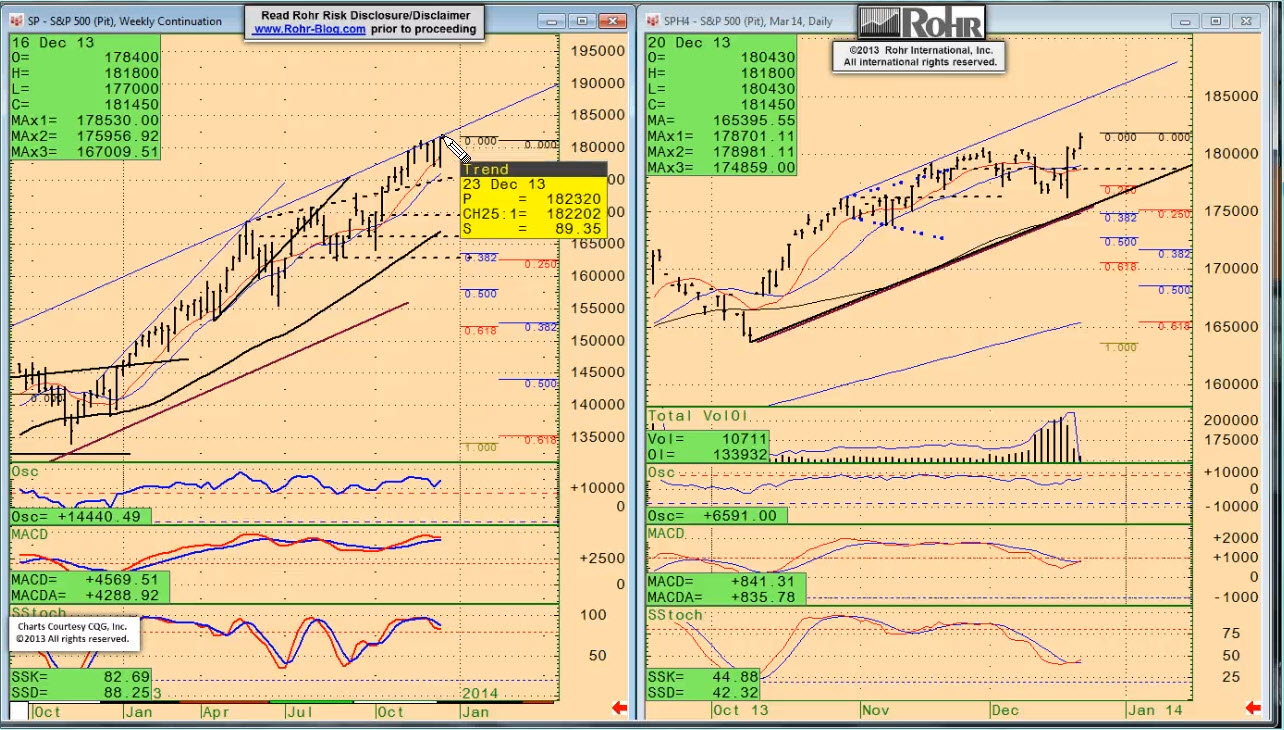This screenshot has width=1284, height=730.
Task: Maximize the weekly continuation chart window
Action: click(582, 20)
